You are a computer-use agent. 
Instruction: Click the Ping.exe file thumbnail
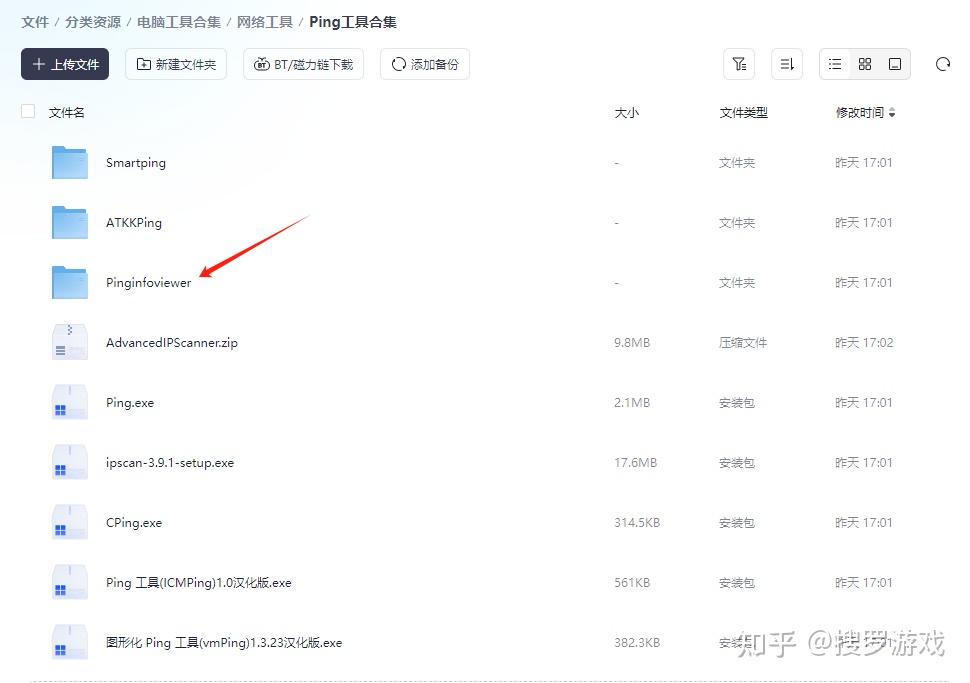pyautogui.click(x=68, y=402)
